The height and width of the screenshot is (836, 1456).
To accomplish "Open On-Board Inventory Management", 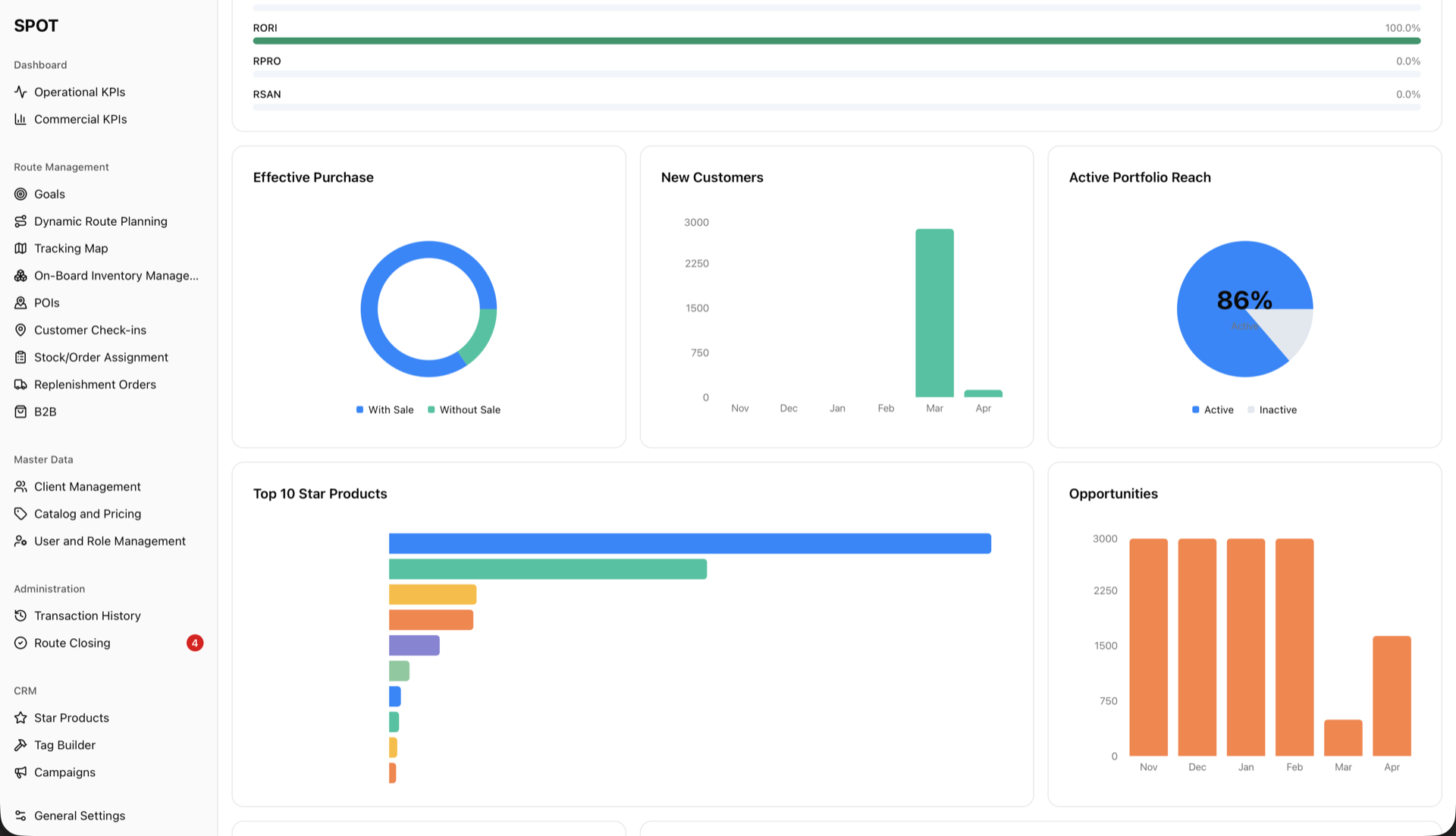I will point(116,276).
